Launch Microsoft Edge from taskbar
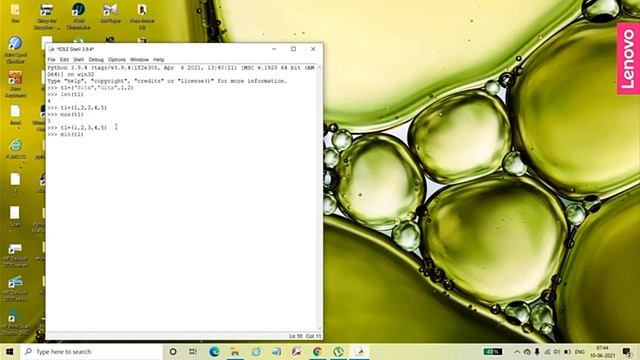The image size is (640, 360). pyautogui.click(x=214, y=351)
